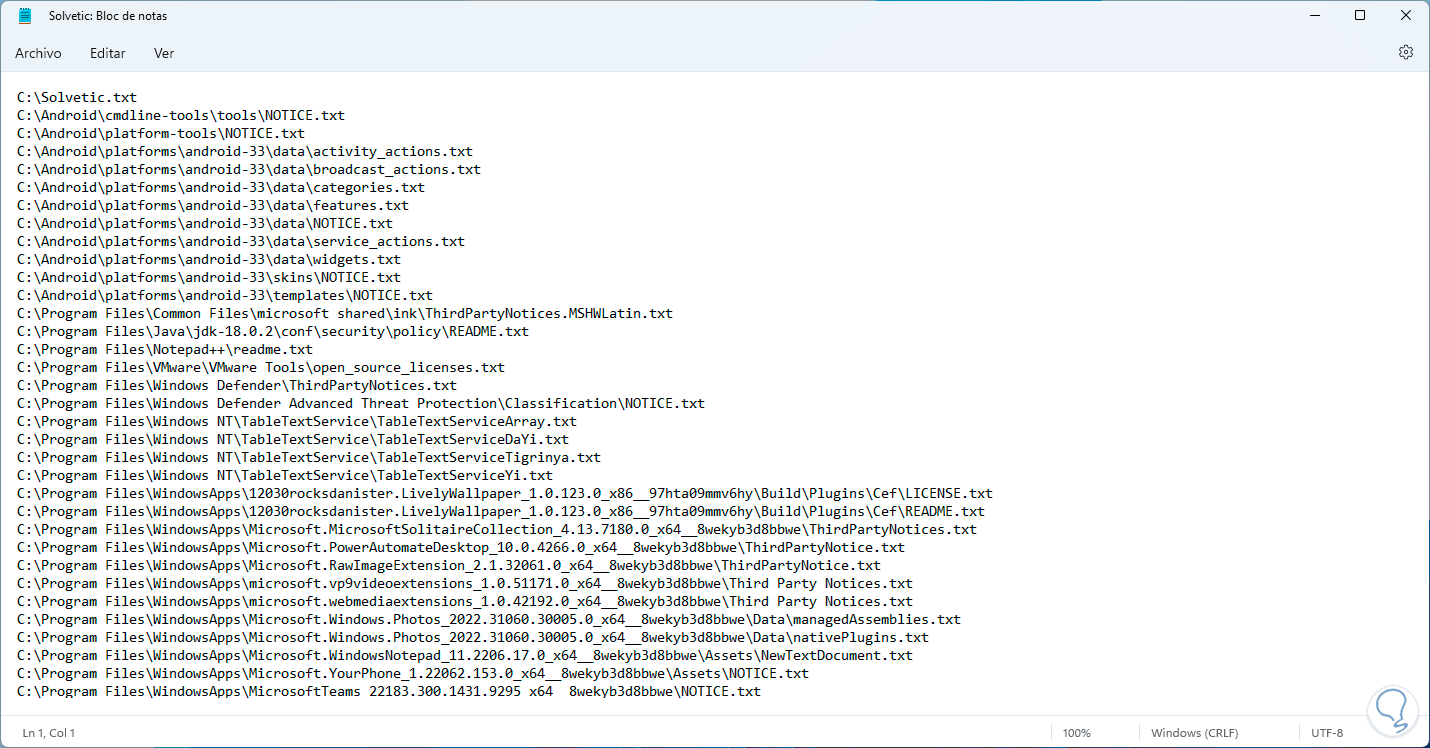Screen dimensions: 1430x748
Task: Open the Archivo menu
Action: [x=38, y=53]
